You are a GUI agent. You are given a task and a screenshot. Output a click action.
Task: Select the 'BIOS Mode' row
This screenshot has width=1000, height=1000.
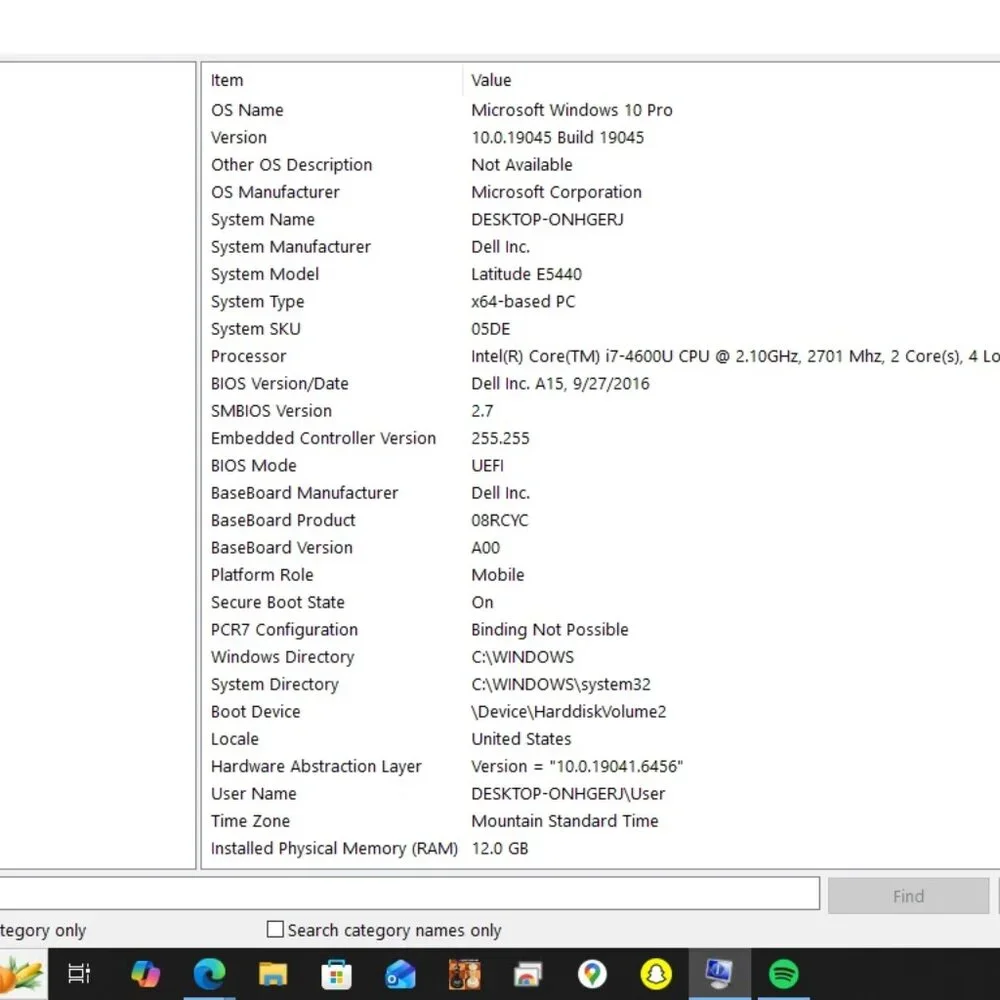pyautogui.click(x=254, y=467)
